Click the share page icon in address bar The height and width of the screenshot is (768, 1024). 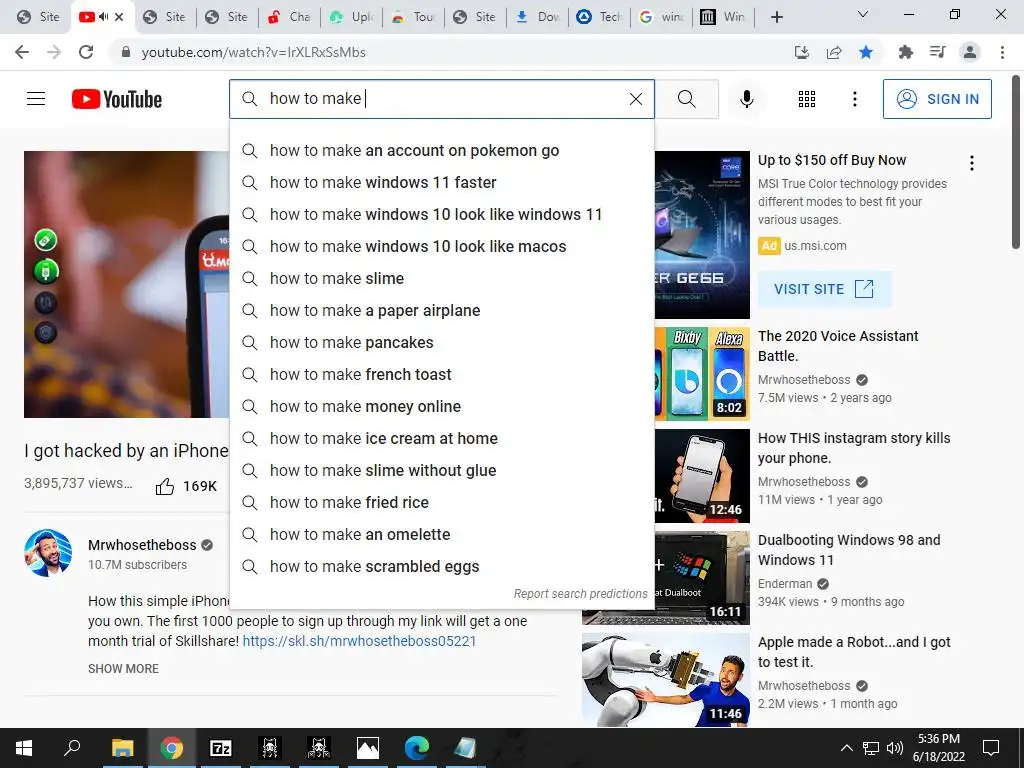click(x=834, y=52)
